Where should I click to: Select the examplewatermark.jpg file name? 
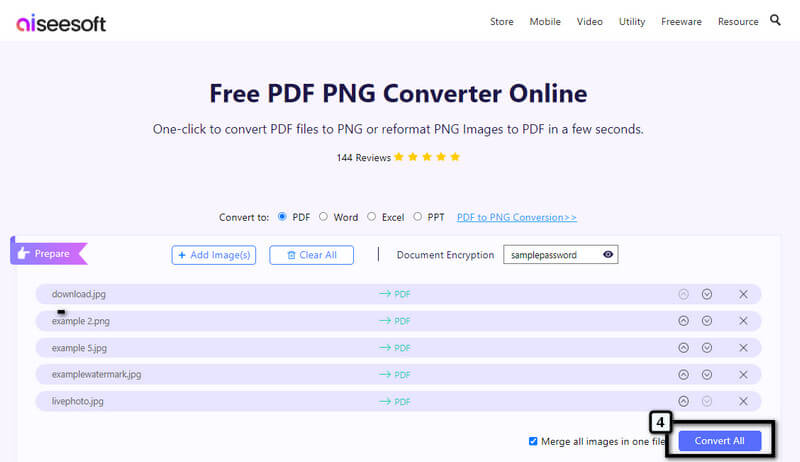point(96,375)
